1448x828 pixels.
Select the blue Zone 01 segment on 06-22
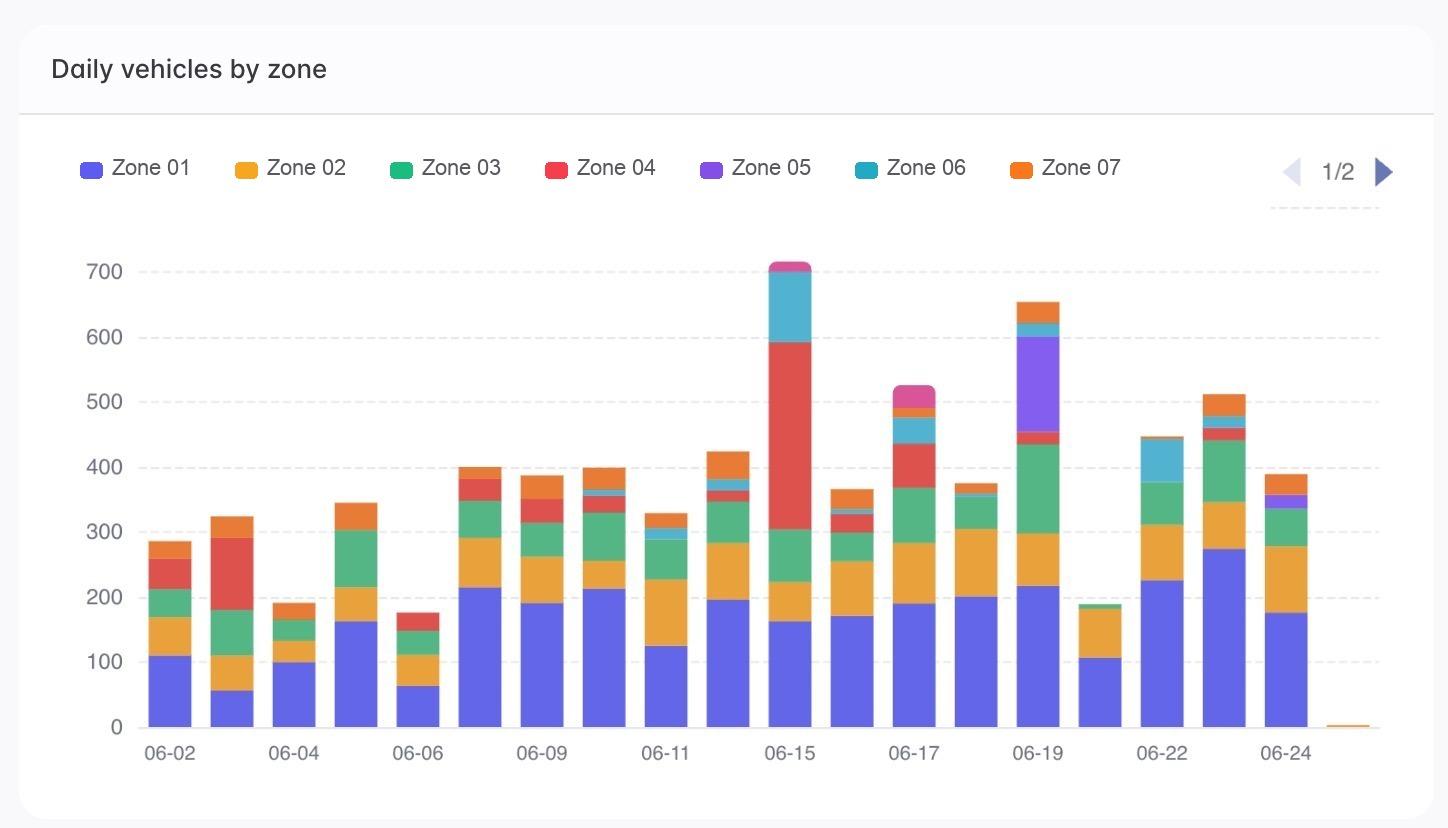click(x=1162, y=654)
